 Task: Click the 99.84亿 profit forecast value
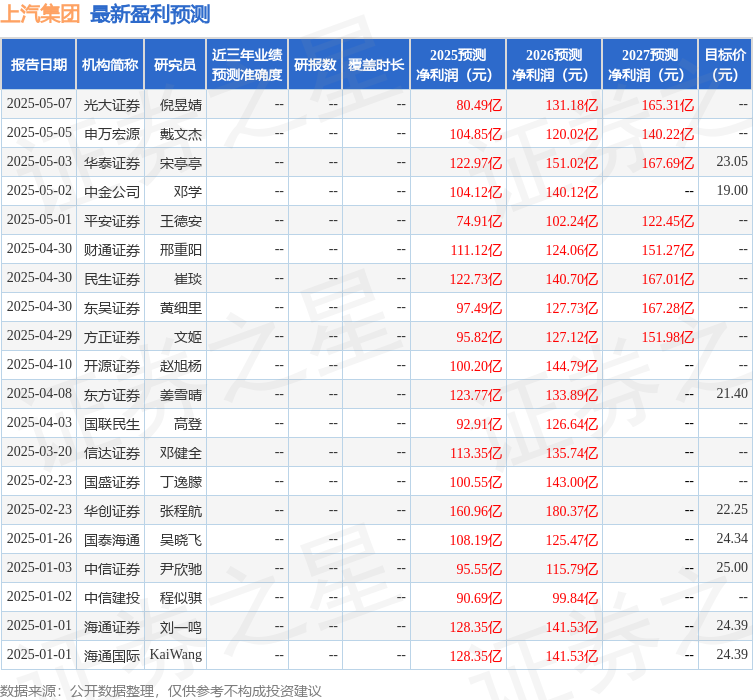575,598
